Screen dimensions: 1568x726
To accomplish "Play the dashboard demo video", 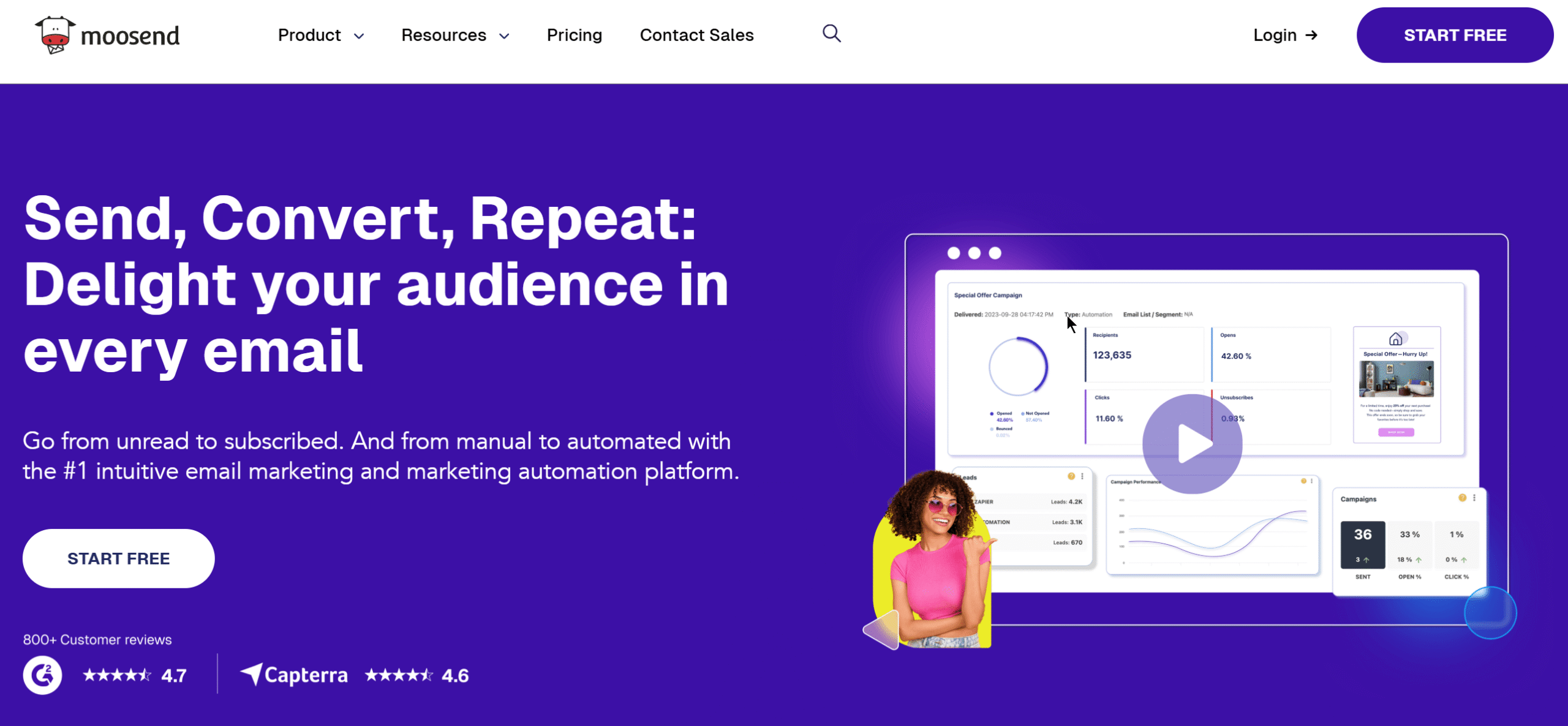I will [x=1192, y=444].
